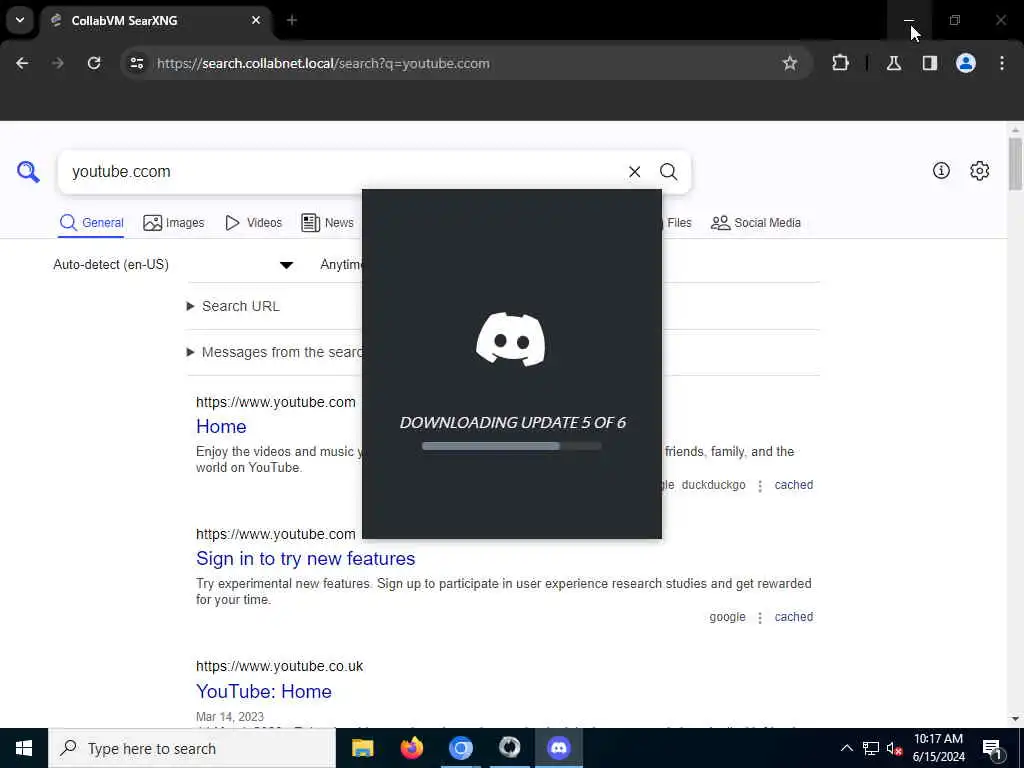Viewport: 1024px width, 768px height.
Task: Open site information icon in address bar
Action: click(x=137, y=63)
